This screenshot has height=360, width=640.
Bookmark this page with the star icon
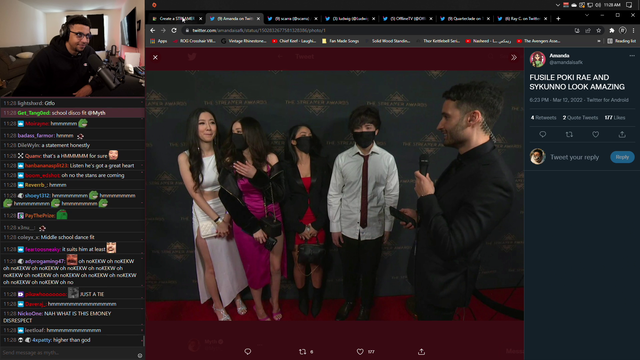[x=598, y=31]
